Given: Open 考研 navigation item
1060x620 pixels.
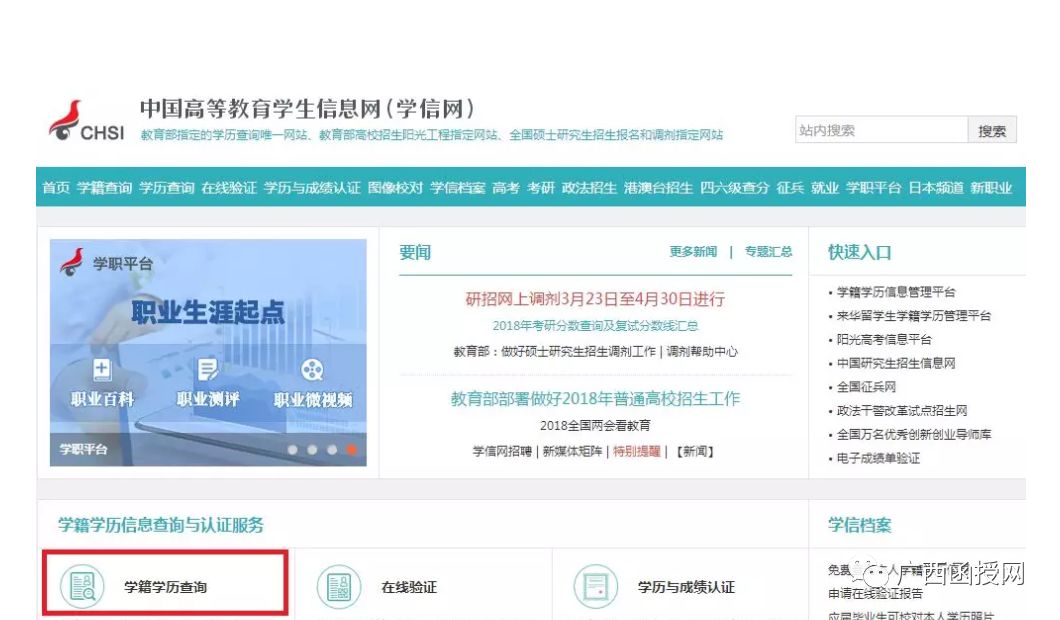Looking at the screenshot, I should click(x=541, y=187).
